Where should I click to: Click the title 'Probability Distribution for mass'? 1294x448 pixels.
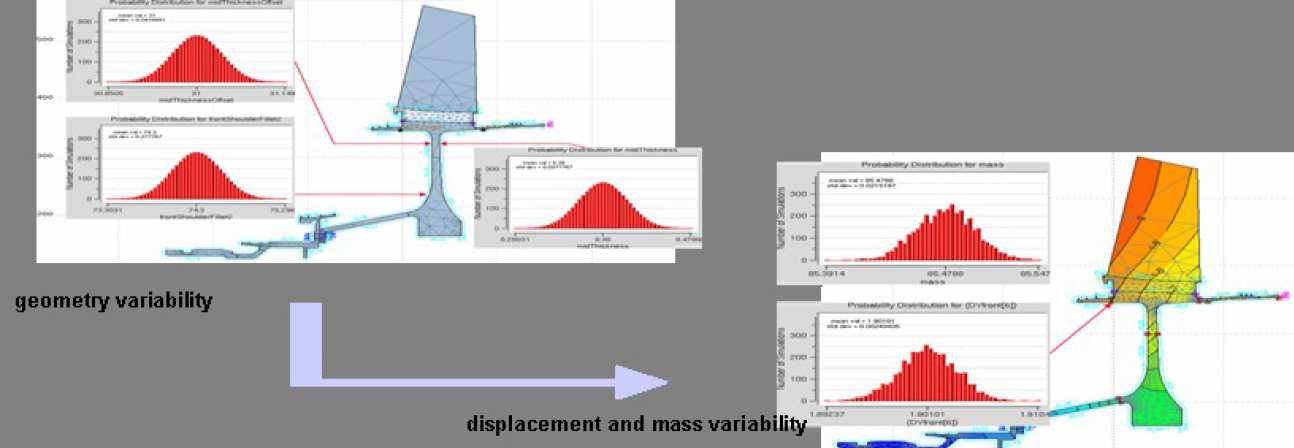(932, 164)
